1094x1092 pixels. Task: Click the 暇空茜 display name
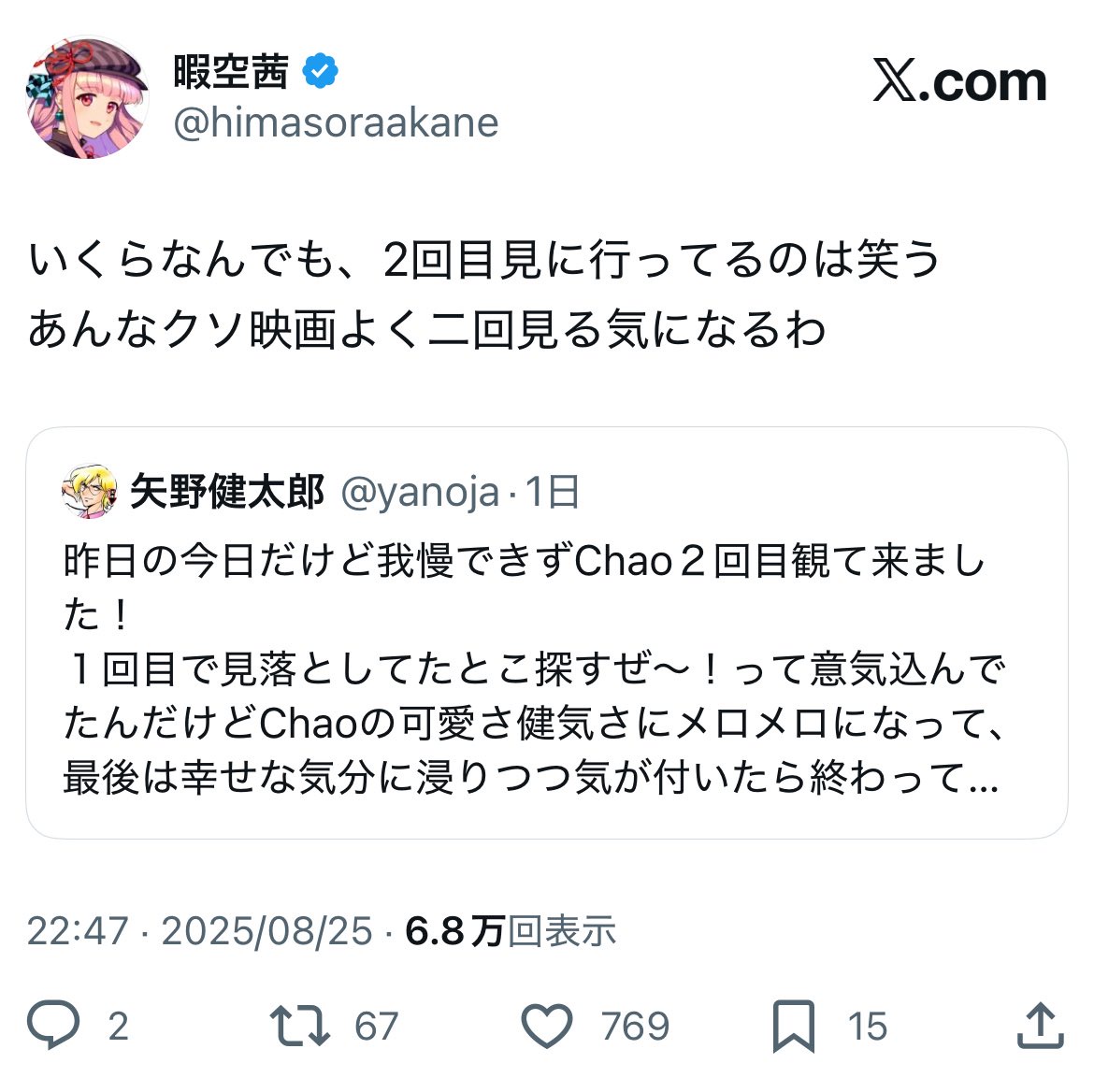coord(231,72)
